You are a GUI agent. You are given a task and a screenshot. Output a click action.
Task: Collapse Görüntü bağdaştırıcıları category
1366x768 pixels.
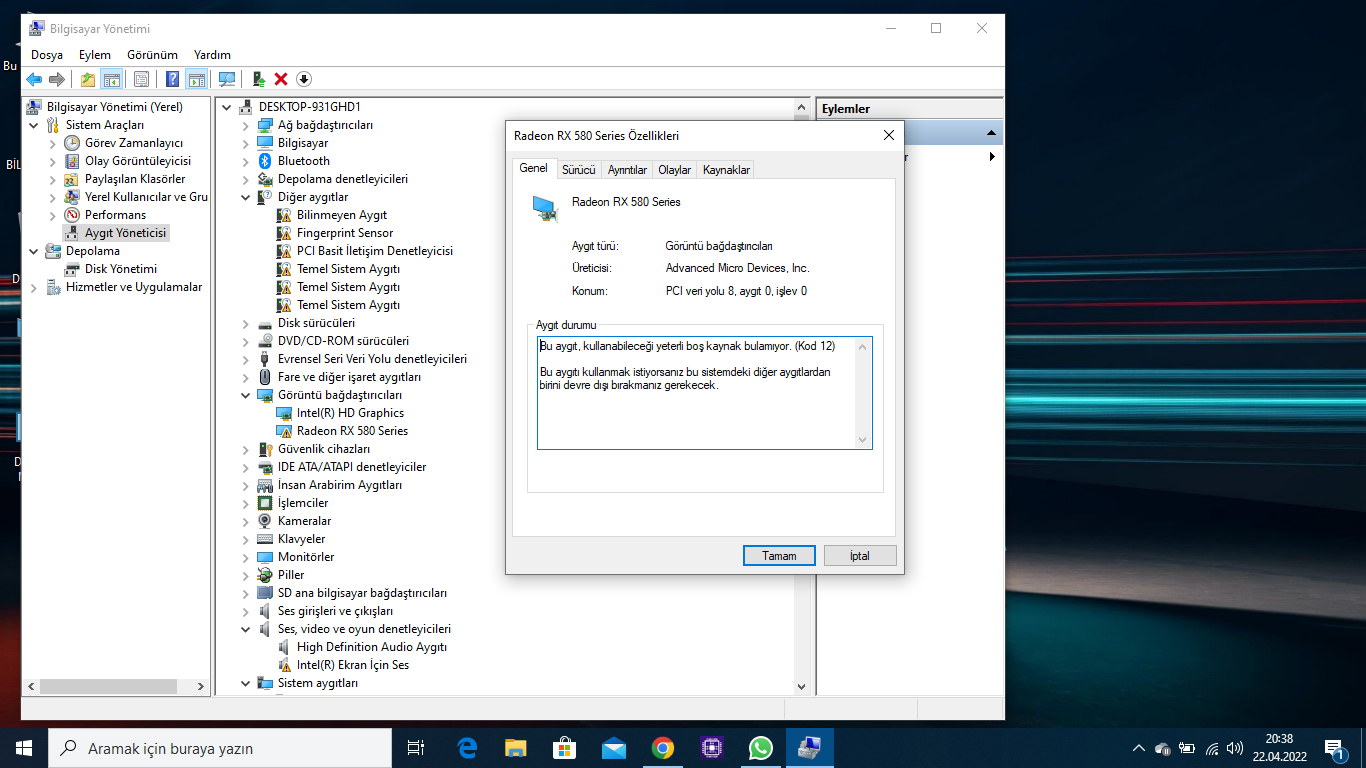pos(246,395)
